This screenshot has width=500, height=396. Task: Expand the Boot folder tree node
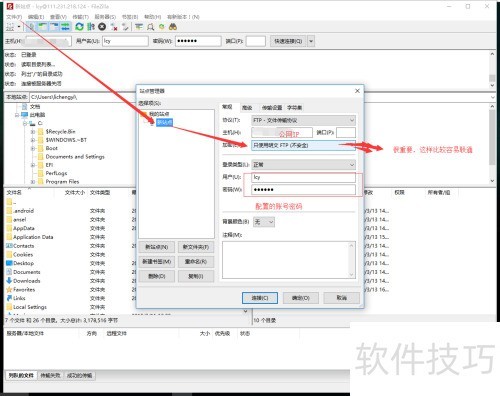click(x=33, y=148)
